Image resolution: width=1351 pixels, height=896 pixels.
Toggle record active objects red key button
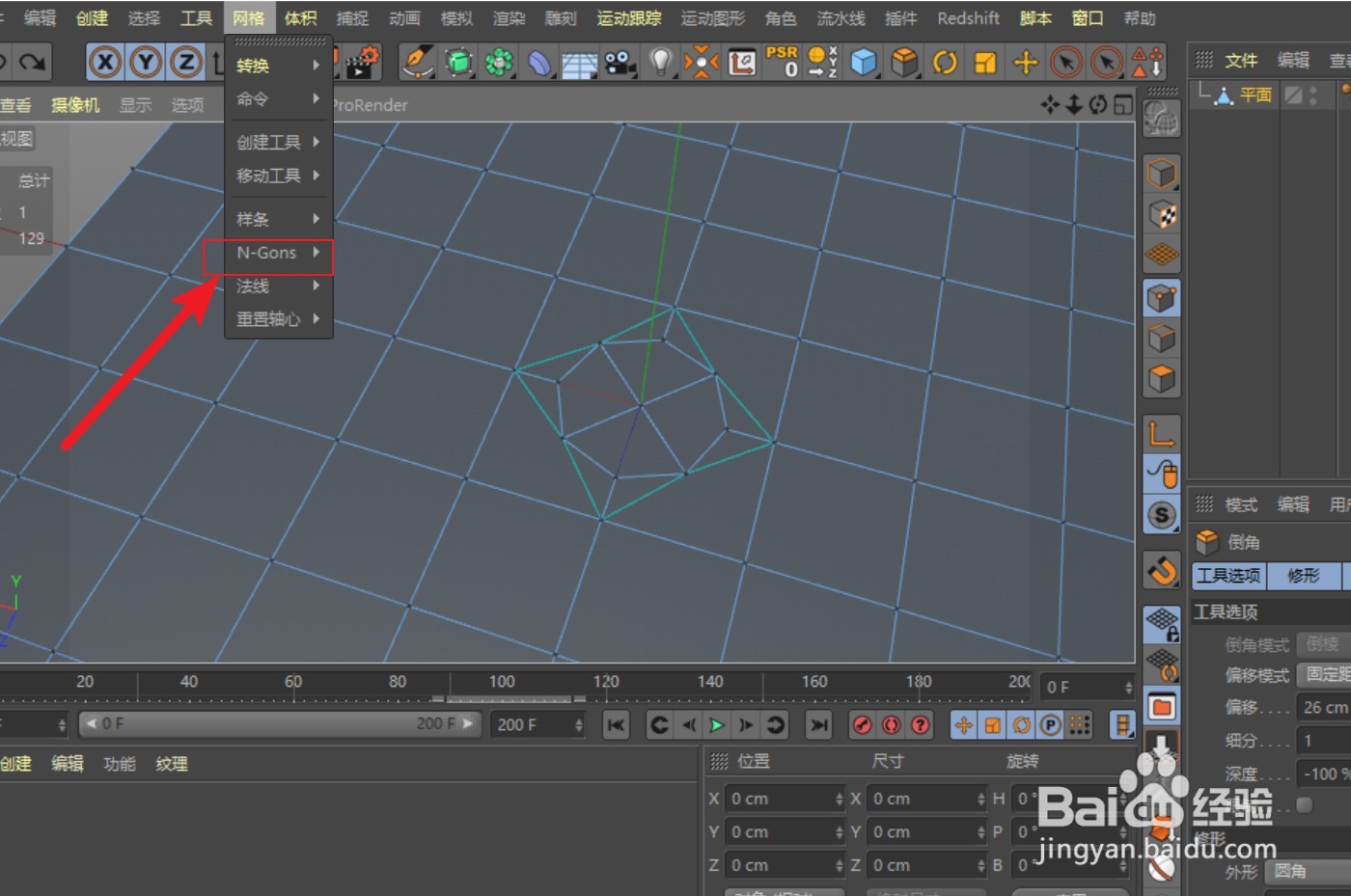click(863, 724)
